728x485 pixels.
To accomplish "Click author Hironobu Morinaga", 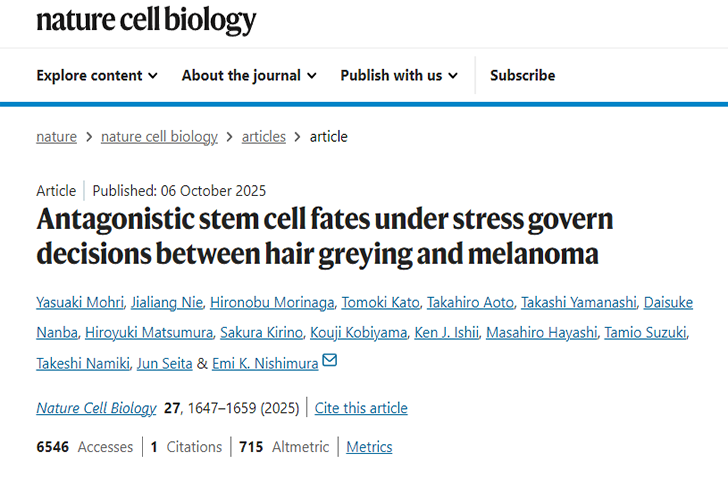I will (268, 303).
